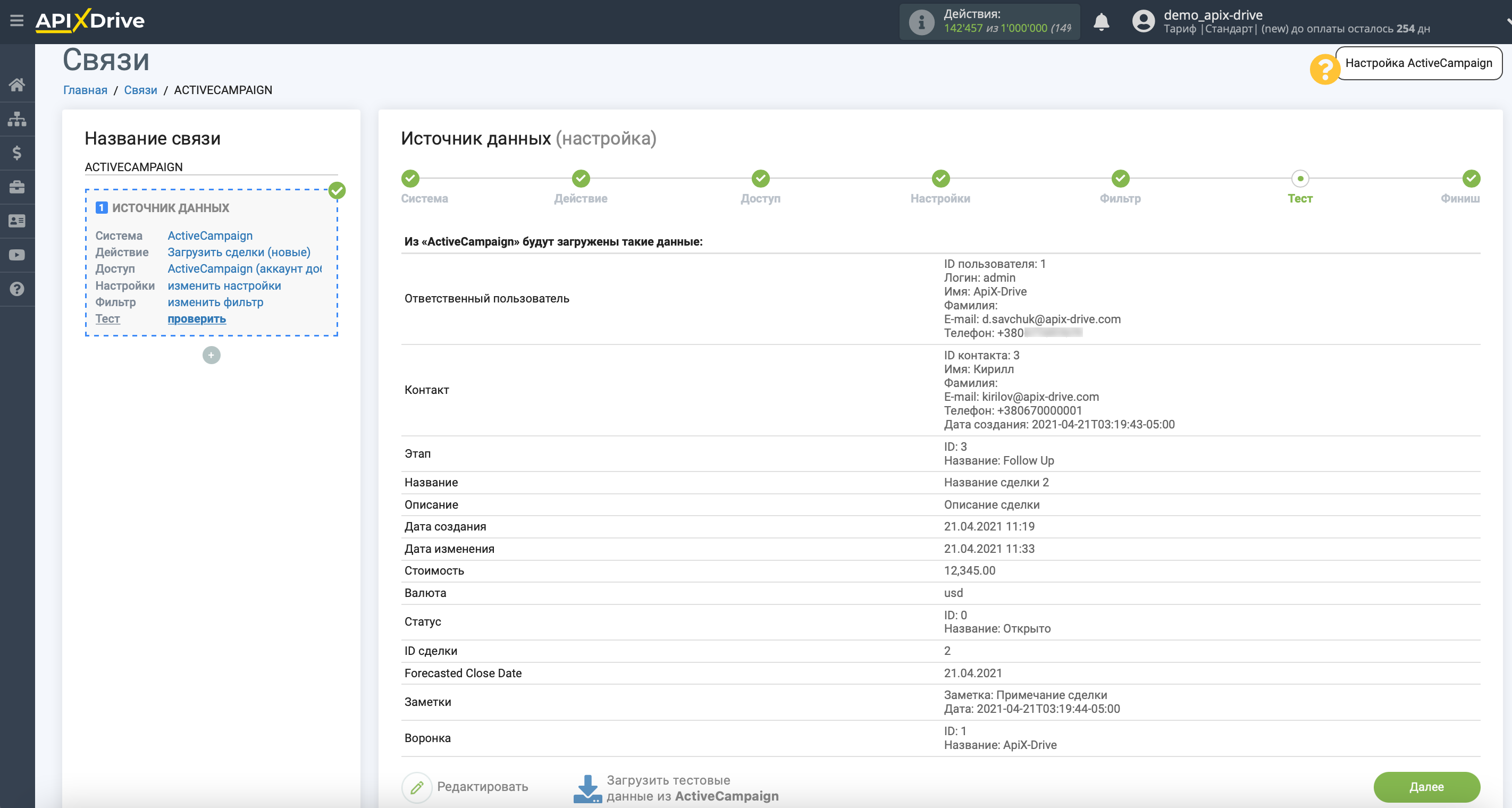Select the Стоимость value 12,345.00

(x=969, y=570)
